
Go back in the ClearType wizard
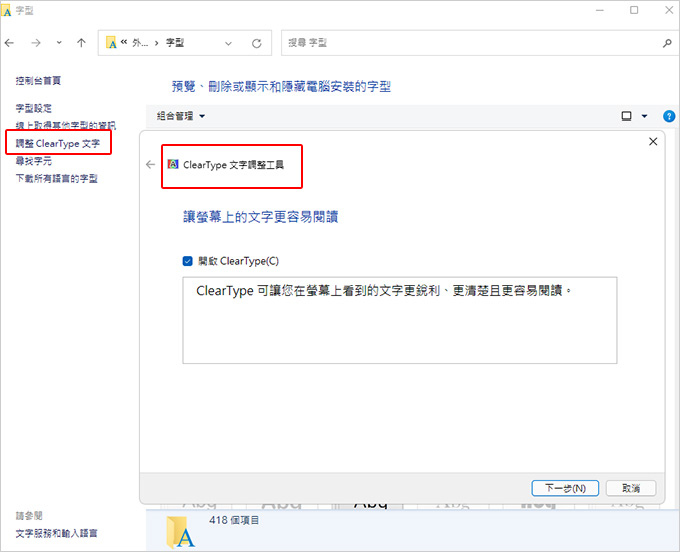(x=150, y=165)
